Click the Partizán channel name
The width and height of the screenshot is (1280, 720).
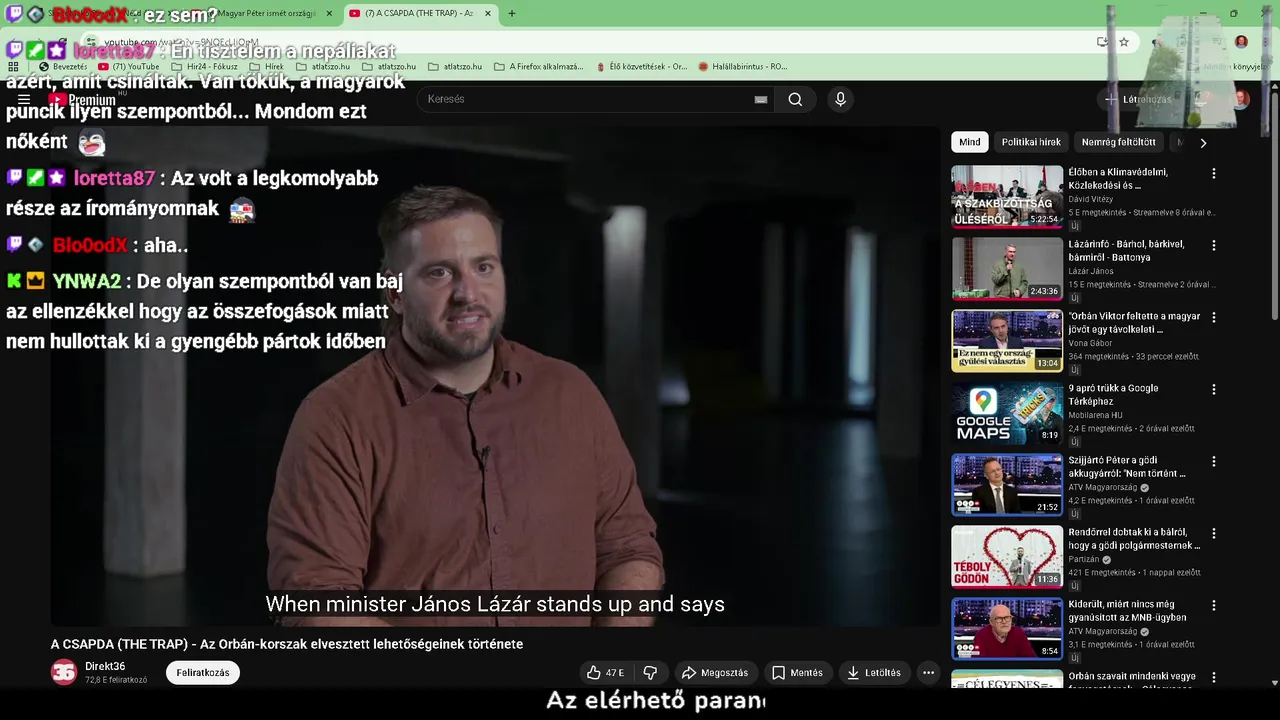point(1084,559)
